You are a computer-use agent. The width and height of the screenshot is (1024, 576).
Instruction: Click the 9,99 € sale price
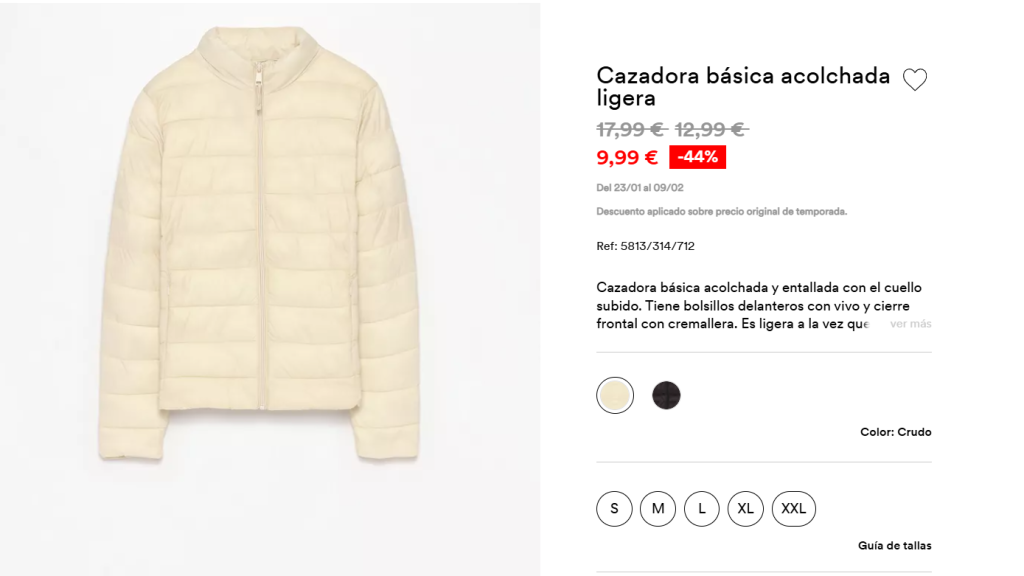tap(627, 157)
